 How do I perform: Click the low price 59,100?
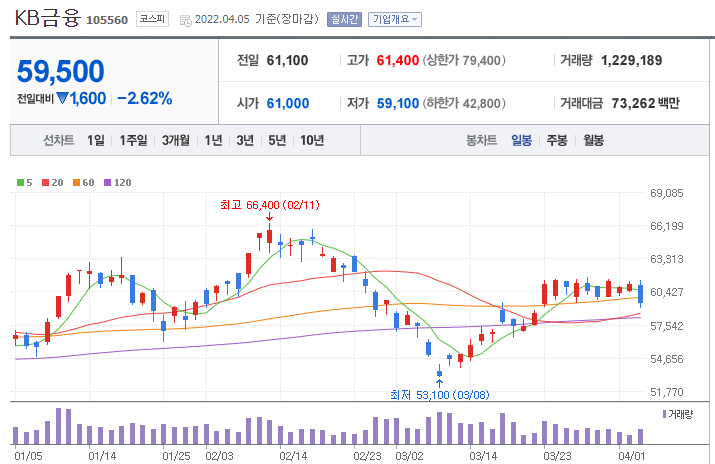(x=398, y=103)
